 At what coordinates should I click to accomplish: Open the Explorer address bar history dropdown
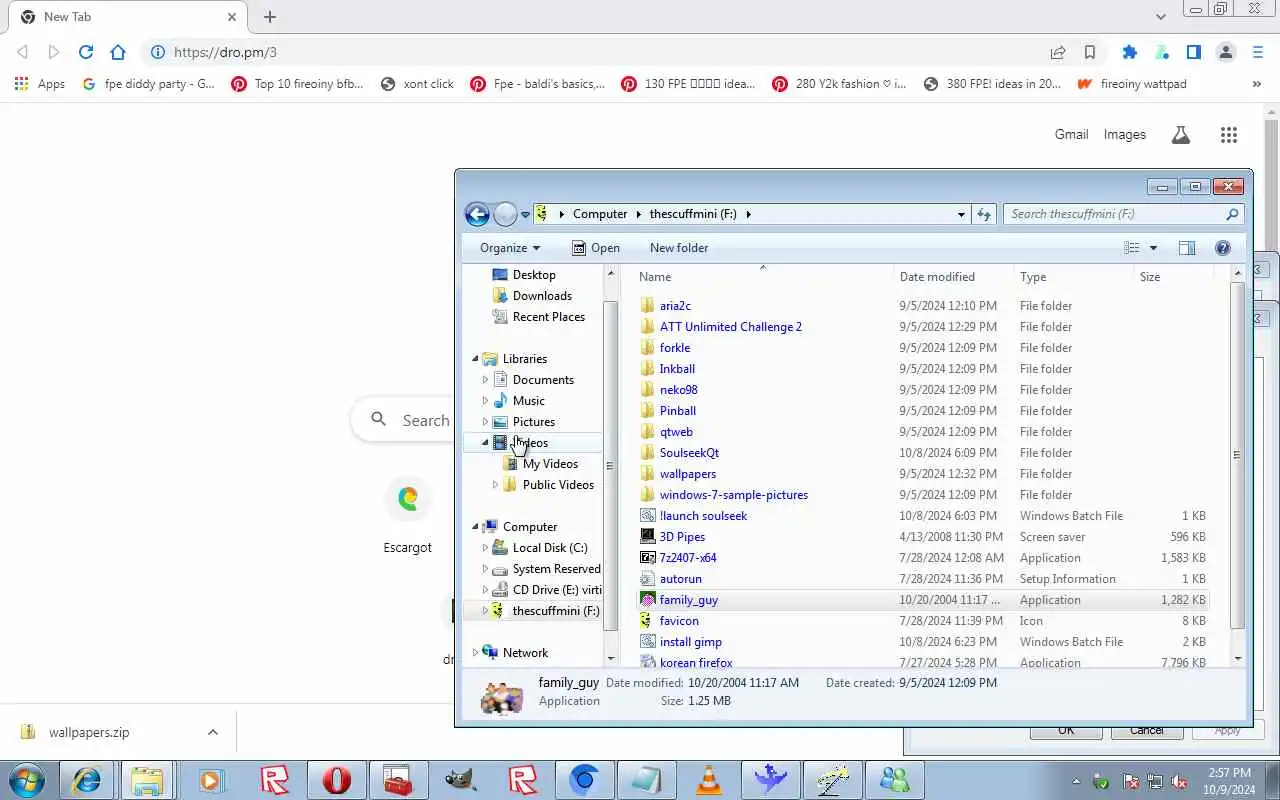[961, 214]
